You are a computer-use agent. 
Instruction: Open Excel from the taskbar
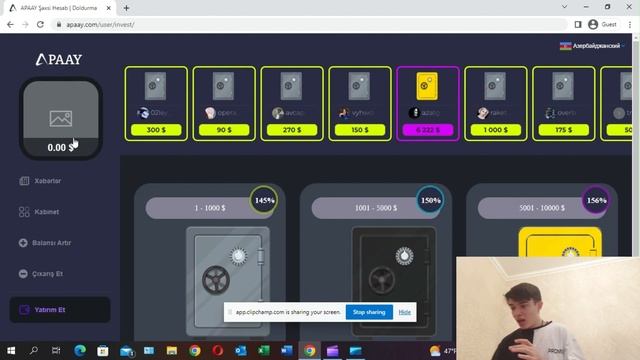coord(263,351)
